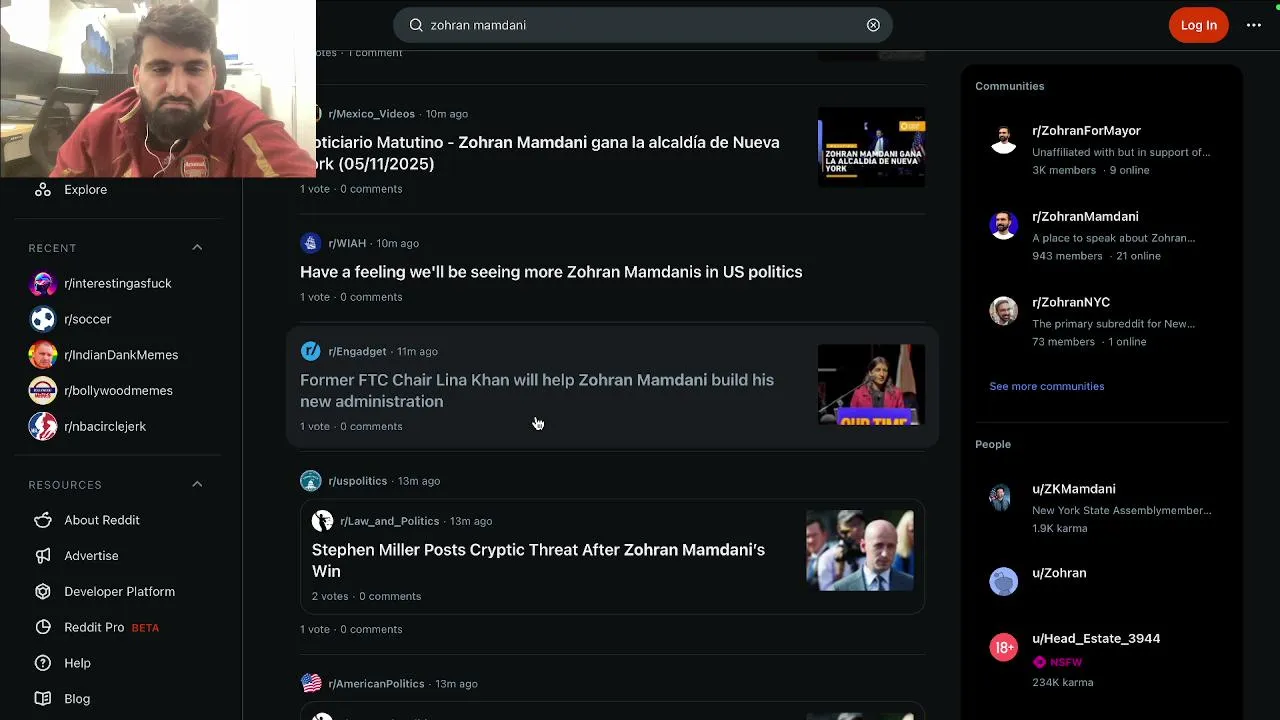Click the r/nbacirclejerk avatar
Image resolution: width=1280 pixels, height=720 pixels.
[43, 426]
